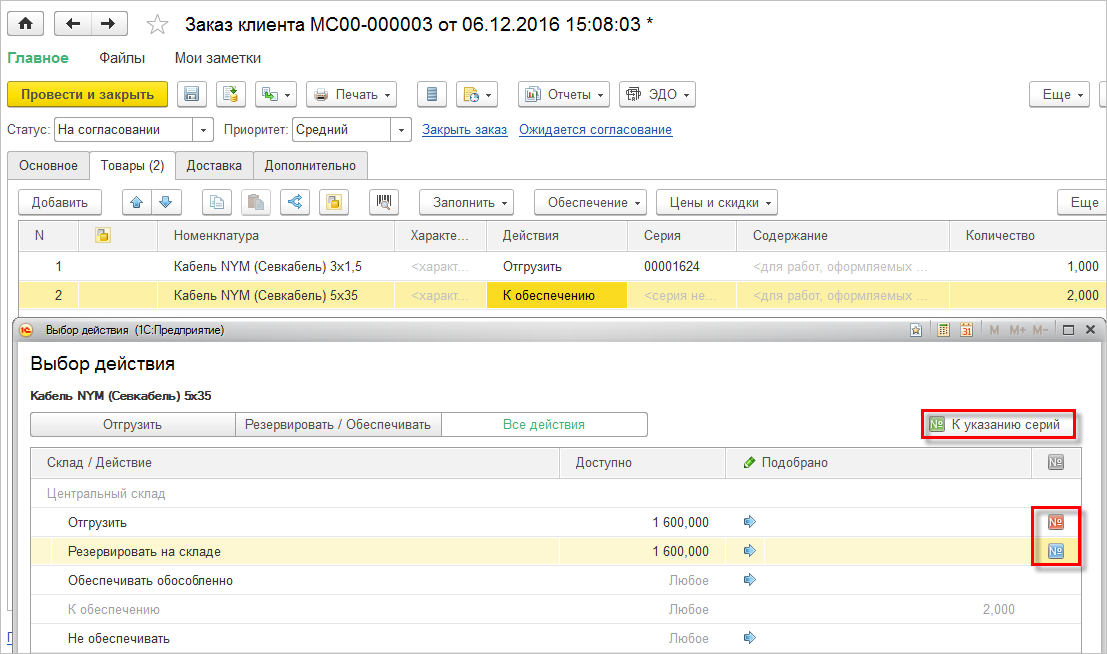Open the calendar icon in dialog title bar
Screen dimensions: 1107x654
(967, 330)
